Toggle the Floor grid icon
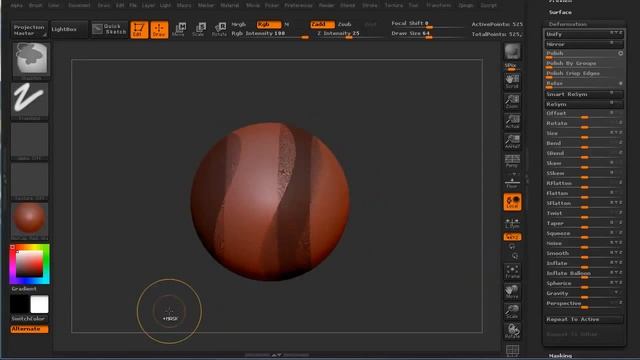Screen dimensions: 640x360 pyautogui.click(x=512, y=181)
